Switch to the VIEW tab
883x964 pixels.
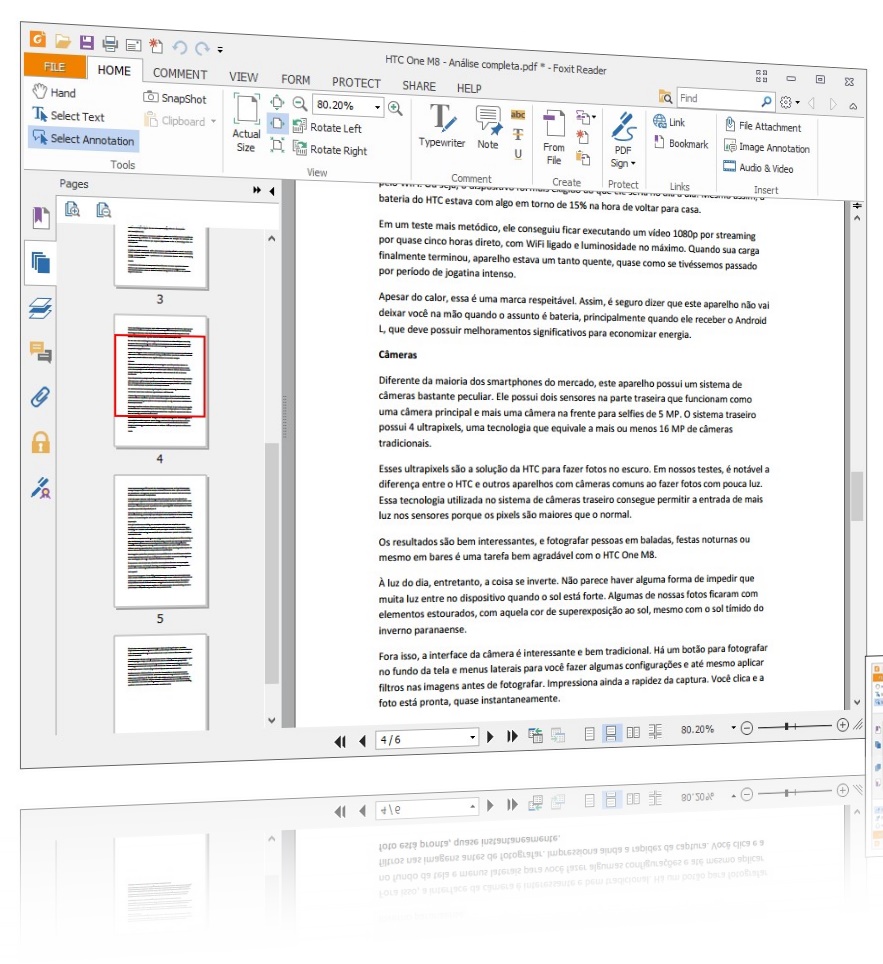click(244, 77)
